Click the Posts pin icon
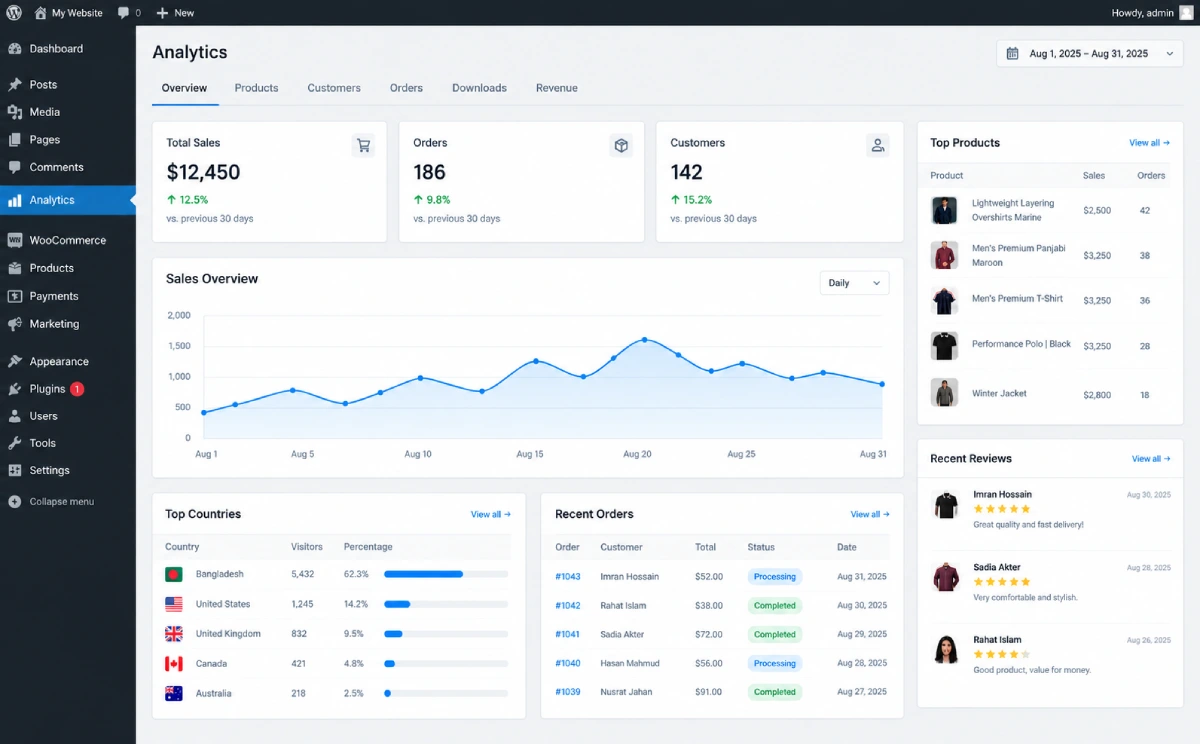Screen dimensions: 1200x744 tap(14, 84)
